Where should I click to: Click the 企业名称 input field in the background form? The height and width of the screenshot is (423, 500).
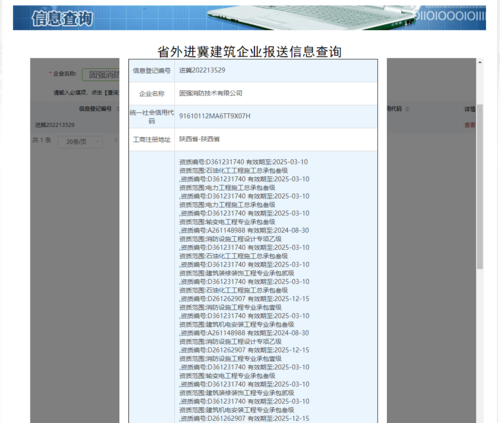101,75
